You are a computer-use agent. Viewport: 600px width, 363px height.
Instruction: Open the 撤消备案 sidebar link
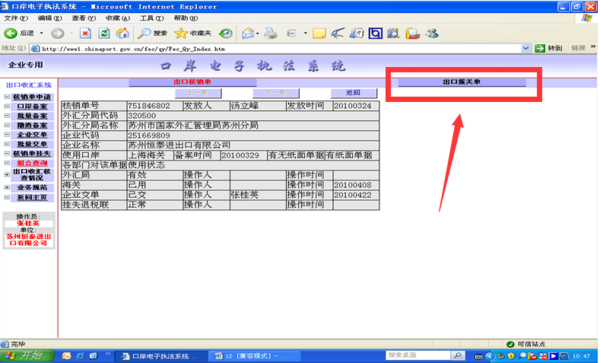pyautogui.click(x=32, y=125)
